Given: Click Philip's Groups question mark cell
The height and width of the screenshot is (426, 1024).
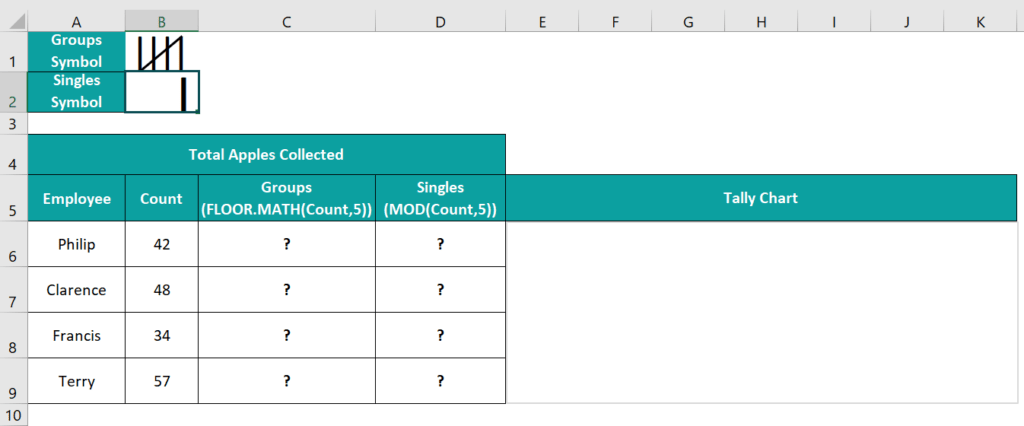Looking at the screenshot, I should (287, 244).
